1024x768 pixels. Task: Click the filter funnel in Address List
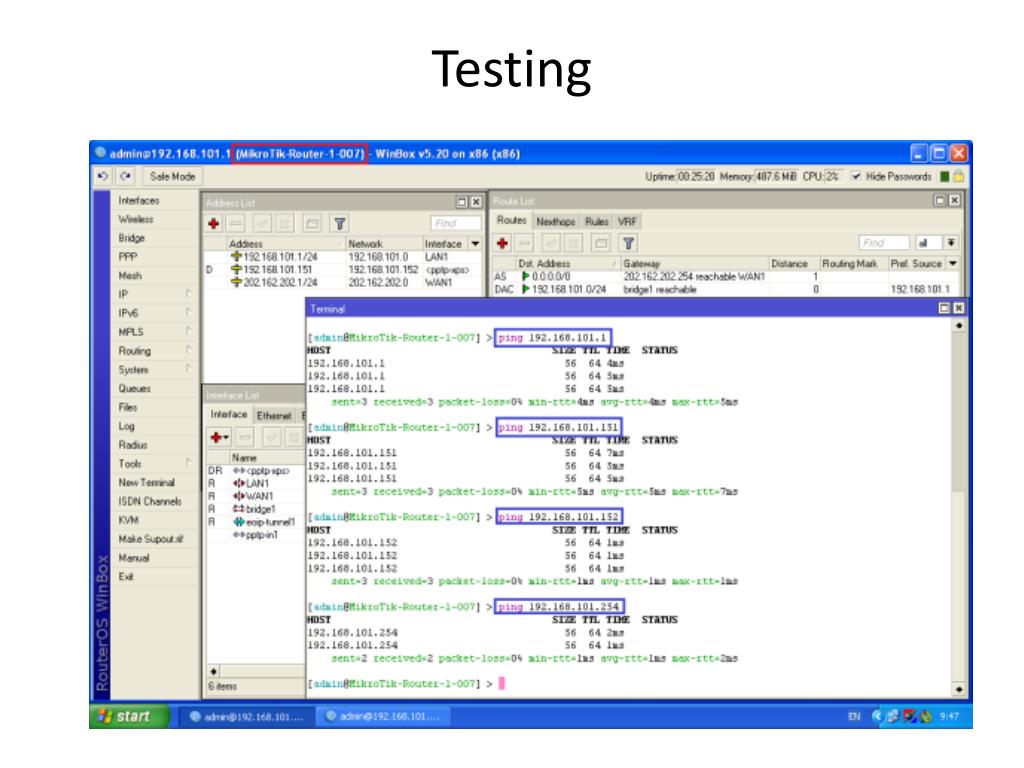(340, 224)
